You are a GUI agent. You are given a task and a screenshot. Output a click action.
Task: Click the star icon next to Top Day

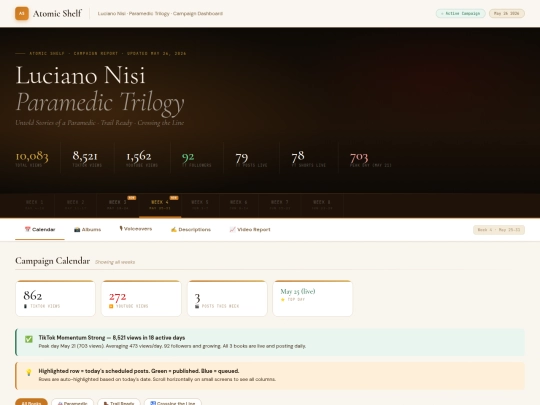283,300
